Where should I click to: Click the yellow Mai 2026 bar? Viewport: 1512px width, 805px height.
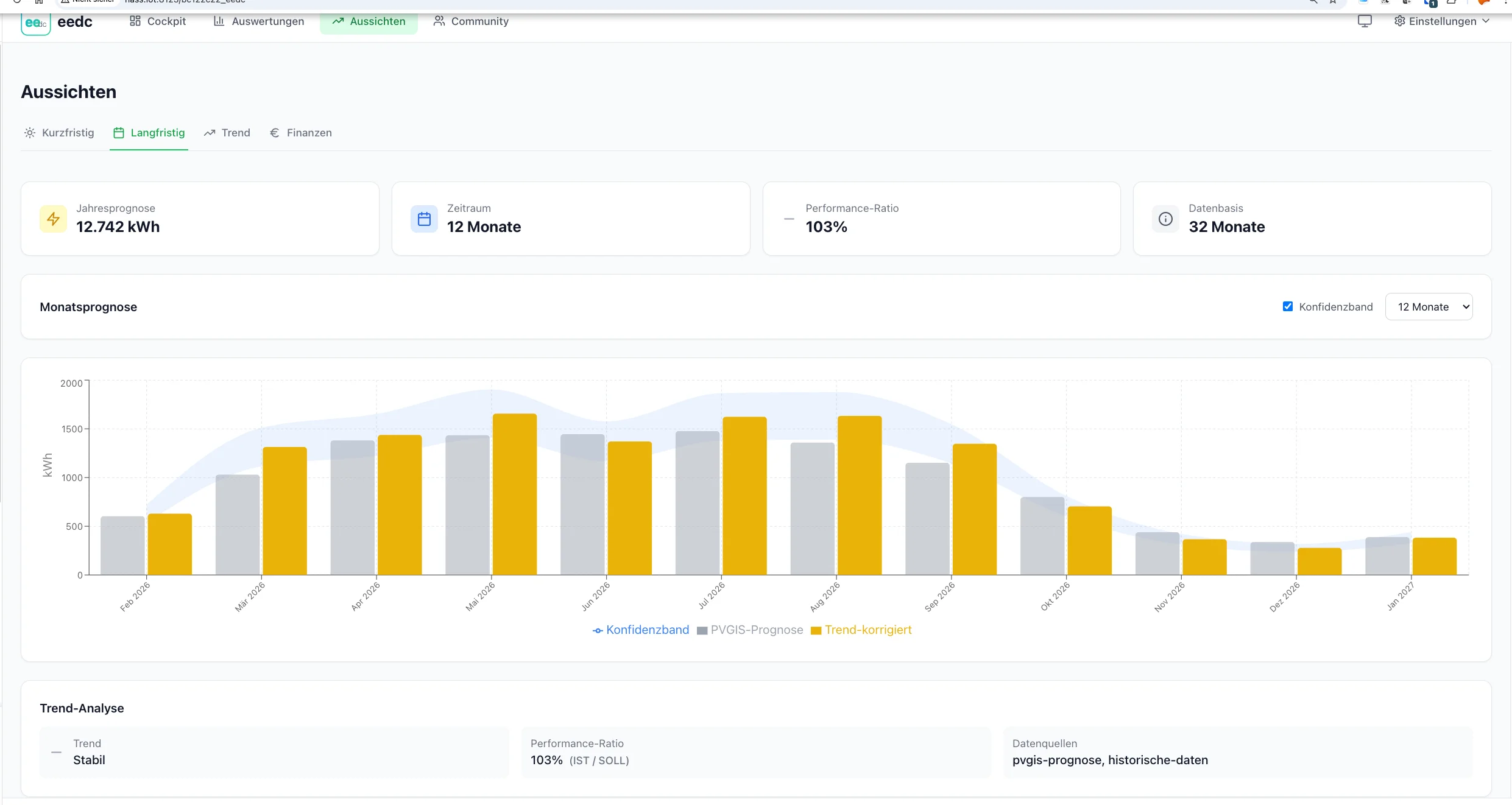(x=515, y=493)
